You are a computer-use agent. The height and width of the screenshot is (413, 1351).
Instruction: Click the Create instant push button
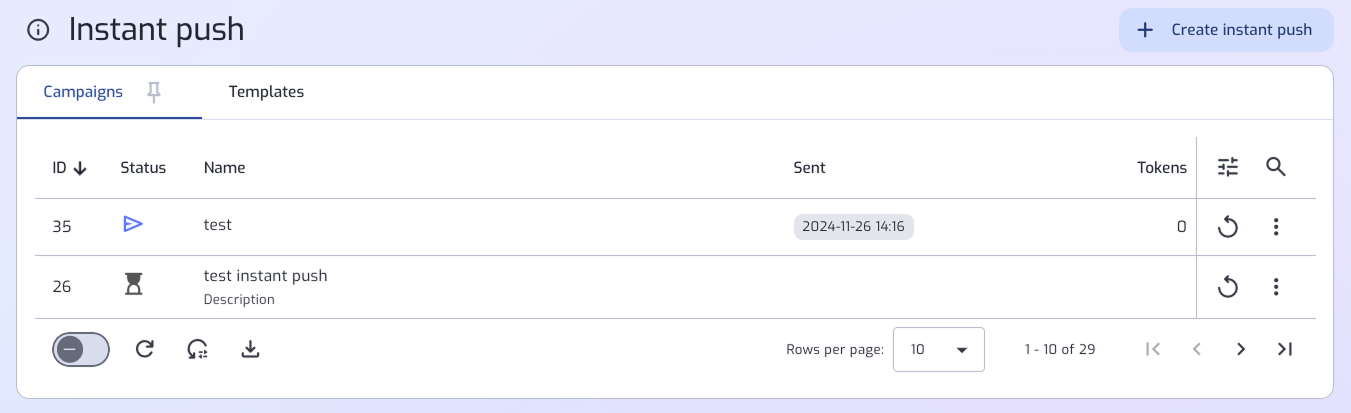tap(1226, 30)
